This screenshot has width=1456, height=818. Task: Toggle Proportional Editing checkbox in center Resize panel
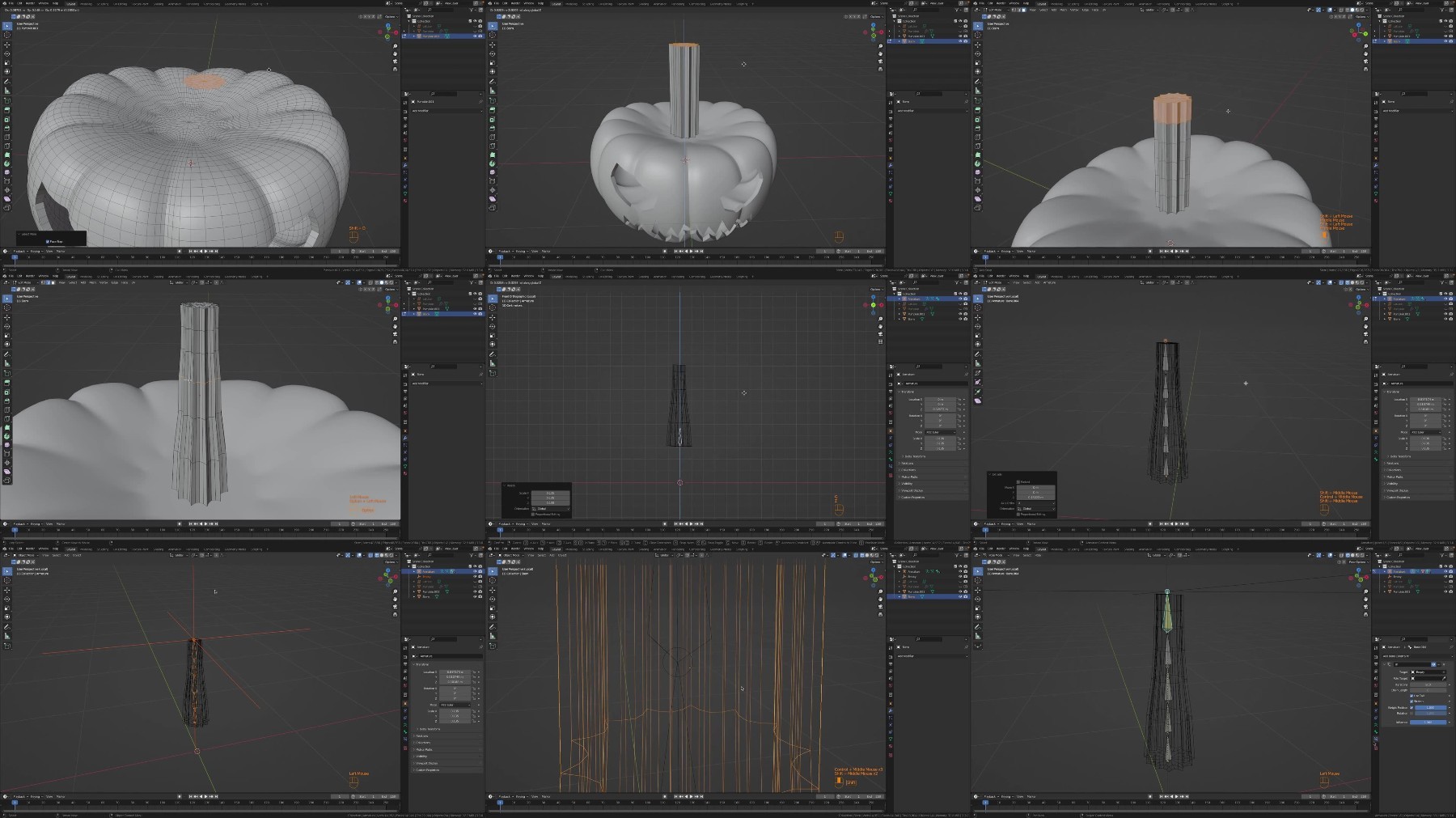coord(533,515)
